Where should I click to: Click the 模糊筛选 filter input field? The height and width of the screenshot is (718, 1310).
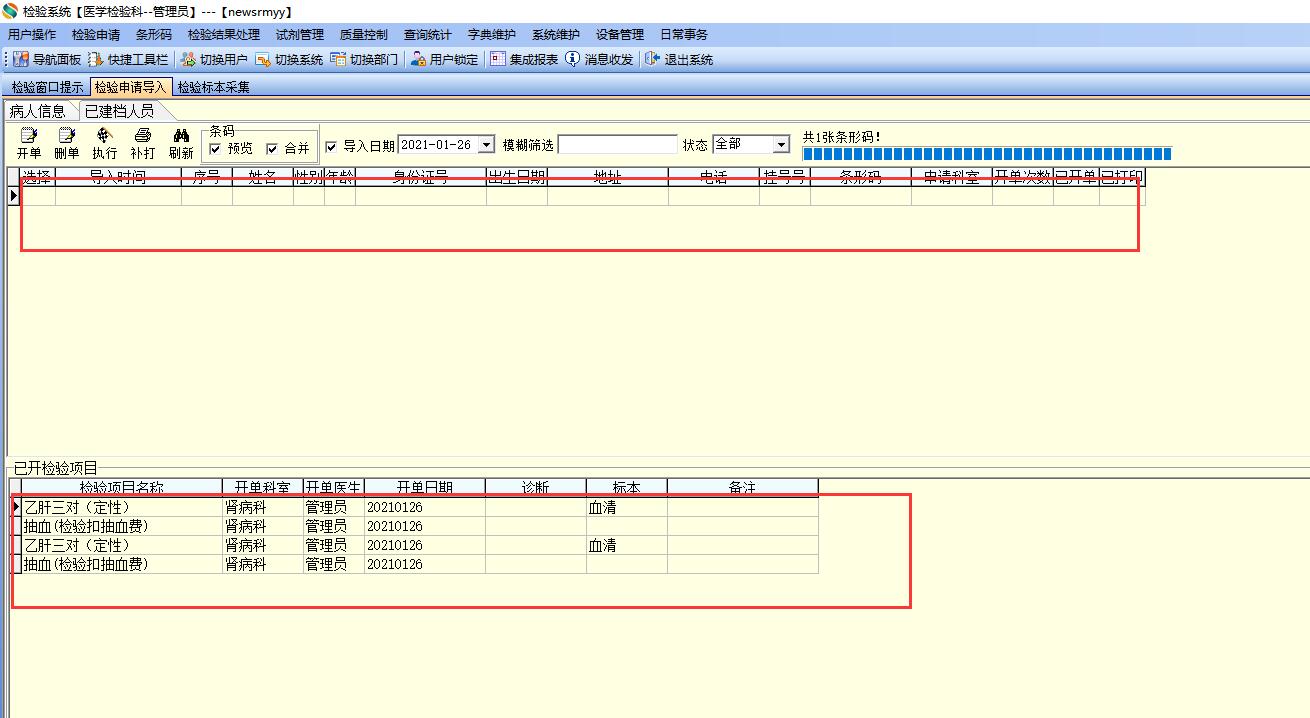(617, 145)
